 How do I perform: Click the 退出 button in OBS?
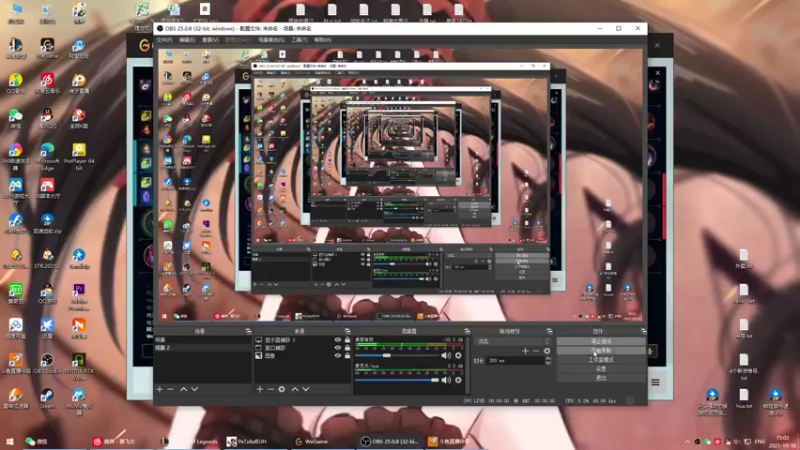pos(601,378)
